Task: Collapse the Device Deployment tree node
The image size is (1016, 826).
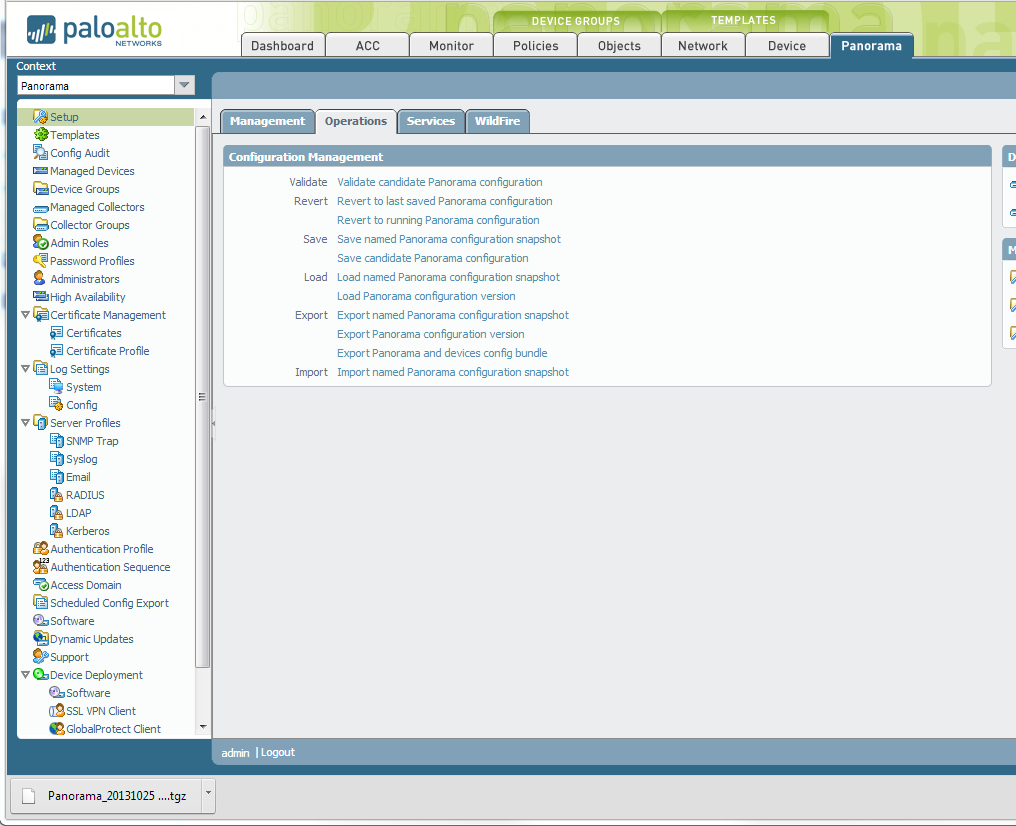Action: tap(25, 674)
